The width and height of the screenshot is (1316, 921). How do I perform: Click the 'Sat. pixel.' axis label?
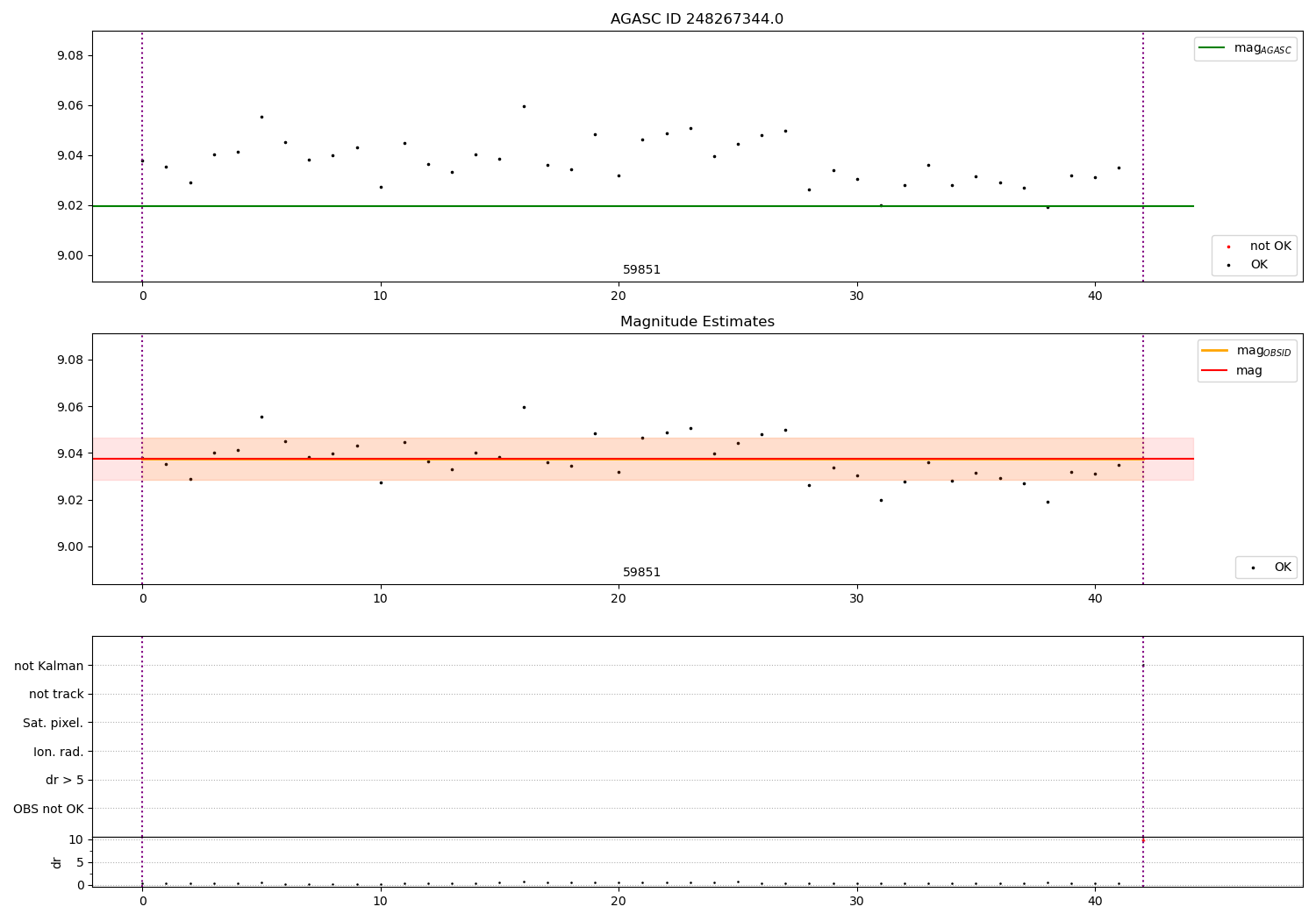[x=54, y=724]
